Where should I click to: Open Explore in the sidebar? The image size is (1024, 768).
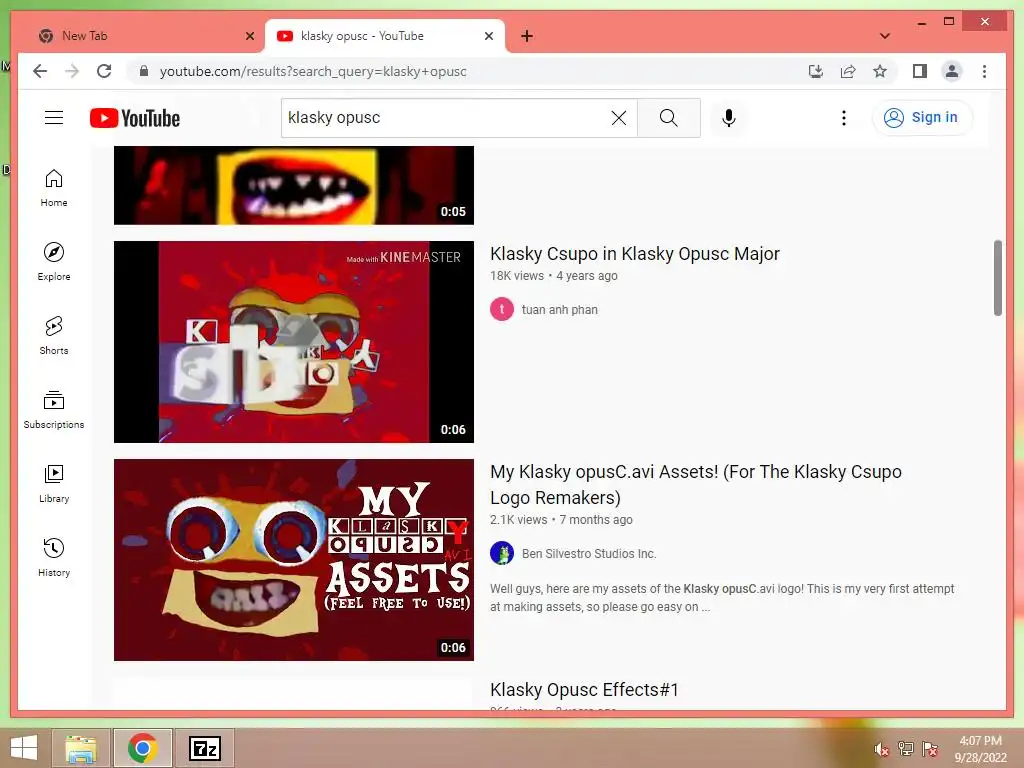pyautogui.click(x=54, y=262)
